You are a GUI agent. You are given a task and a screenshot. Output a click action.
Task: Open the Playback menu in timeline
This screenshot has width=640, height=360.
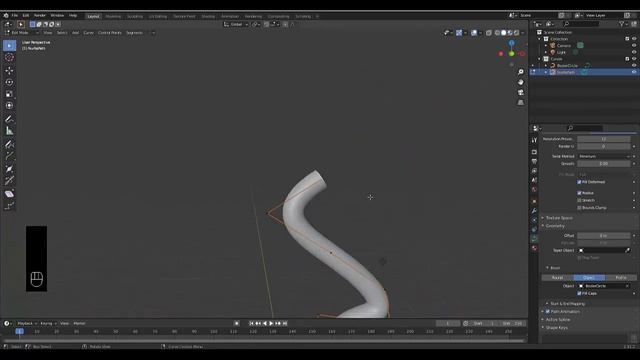(27, 323)
